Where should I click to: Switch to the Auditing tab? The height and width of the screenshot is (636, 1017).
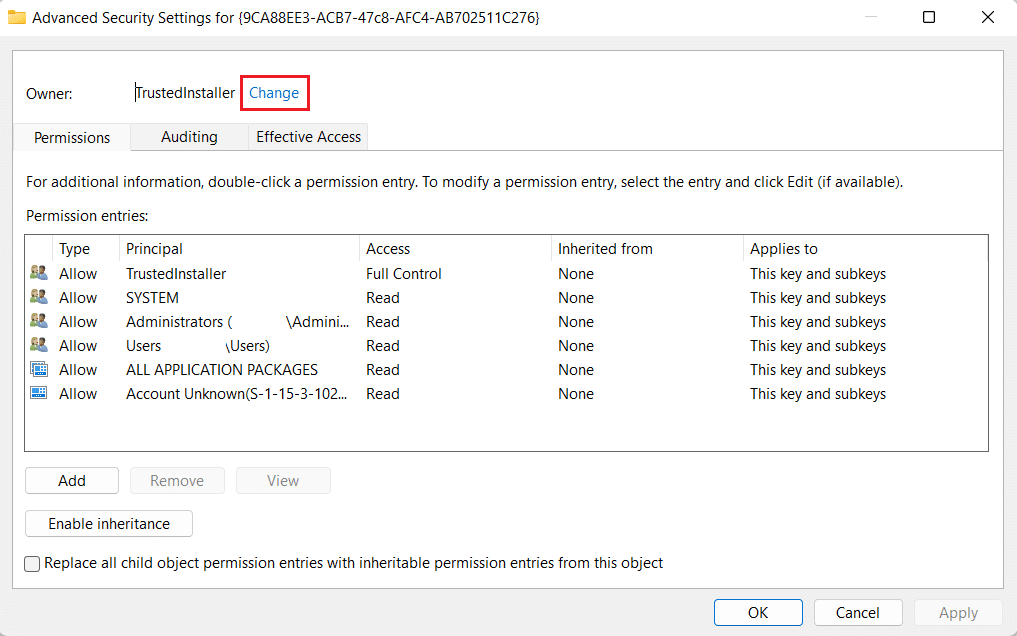pyautogui.click(x=189, y=137)
